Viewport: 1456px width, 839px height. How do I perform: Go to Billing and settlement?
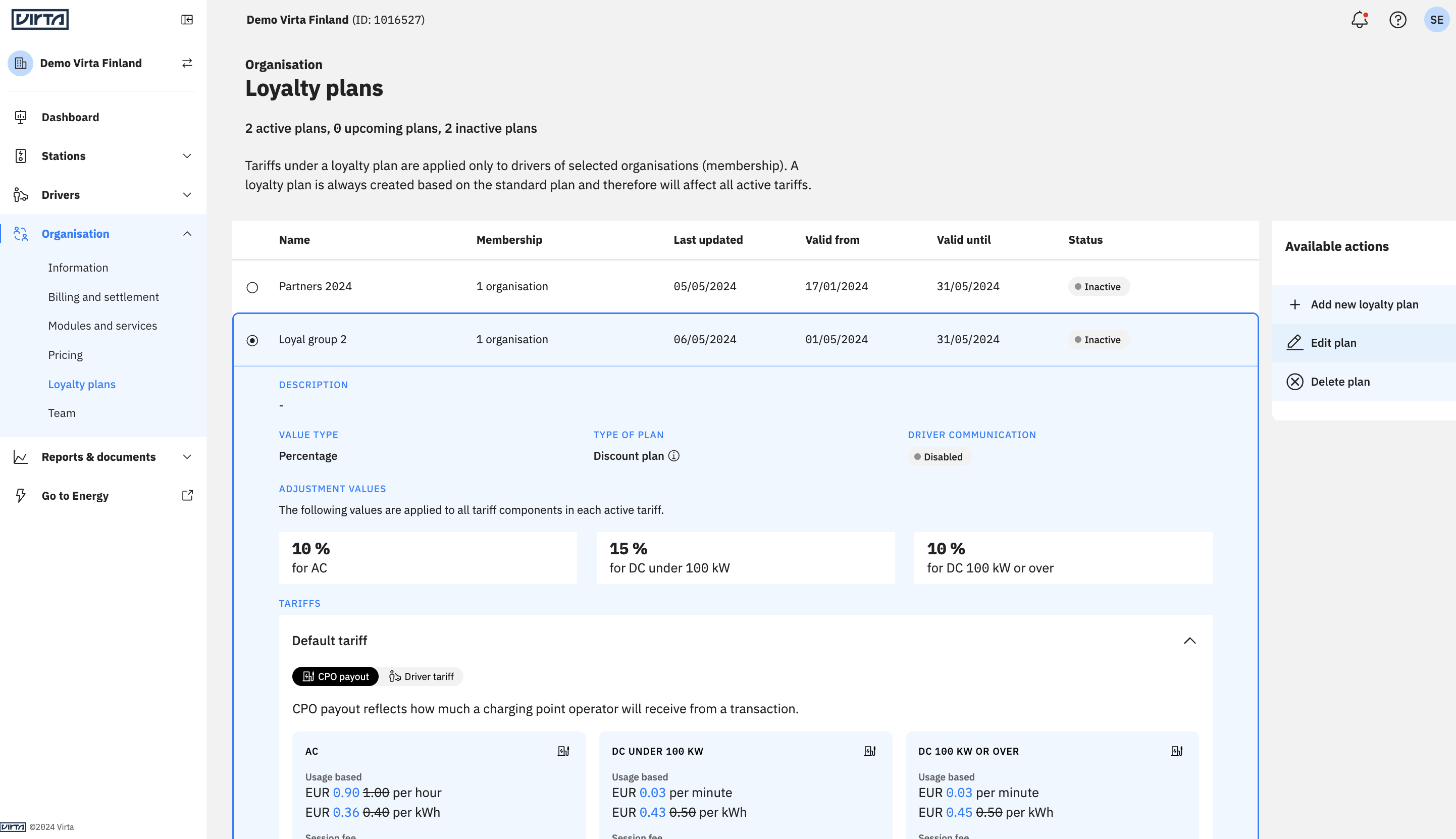103,297
